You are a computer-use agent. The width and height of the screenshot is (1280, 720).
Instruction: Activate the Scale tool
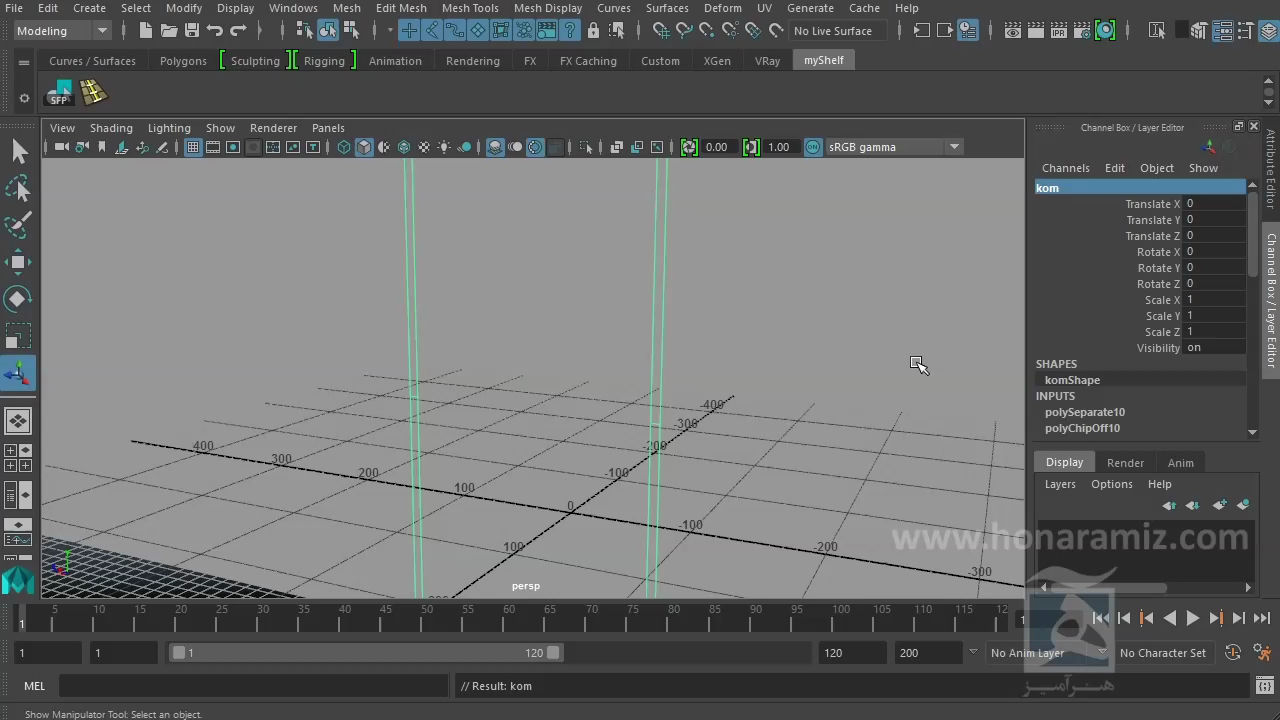pyautogui.click(x=18, y=336)
